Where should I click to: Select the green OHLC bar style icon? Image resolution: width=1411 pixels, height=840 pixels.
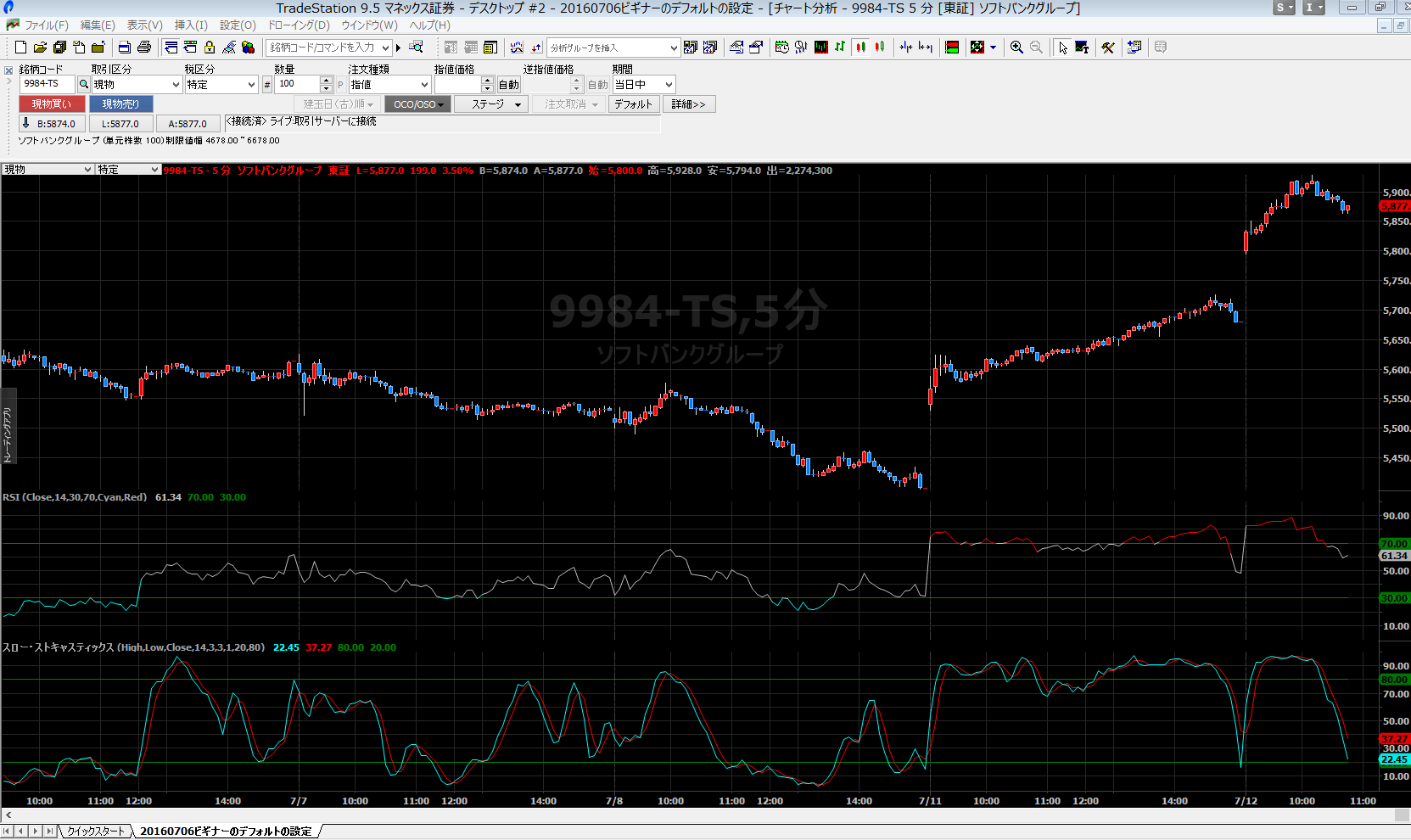tap(840, 48)
